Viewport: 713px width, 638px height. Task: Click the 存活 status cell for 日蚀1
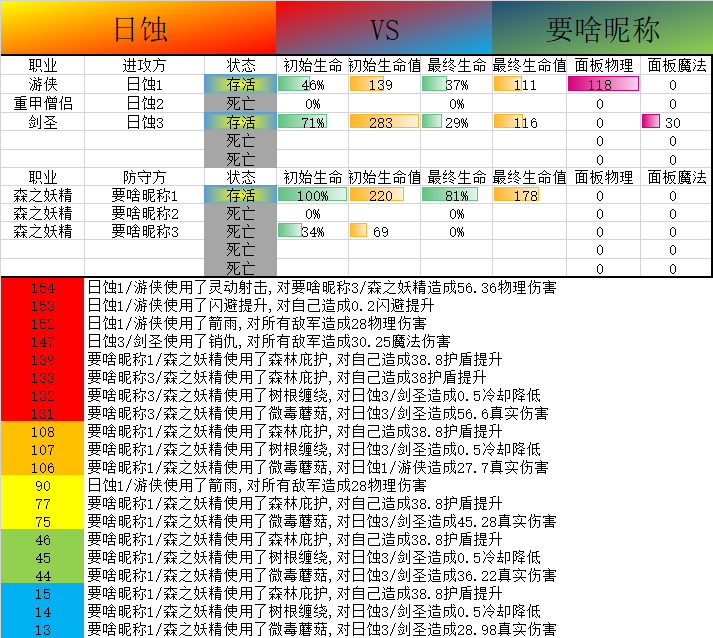(x=240, y=85)
